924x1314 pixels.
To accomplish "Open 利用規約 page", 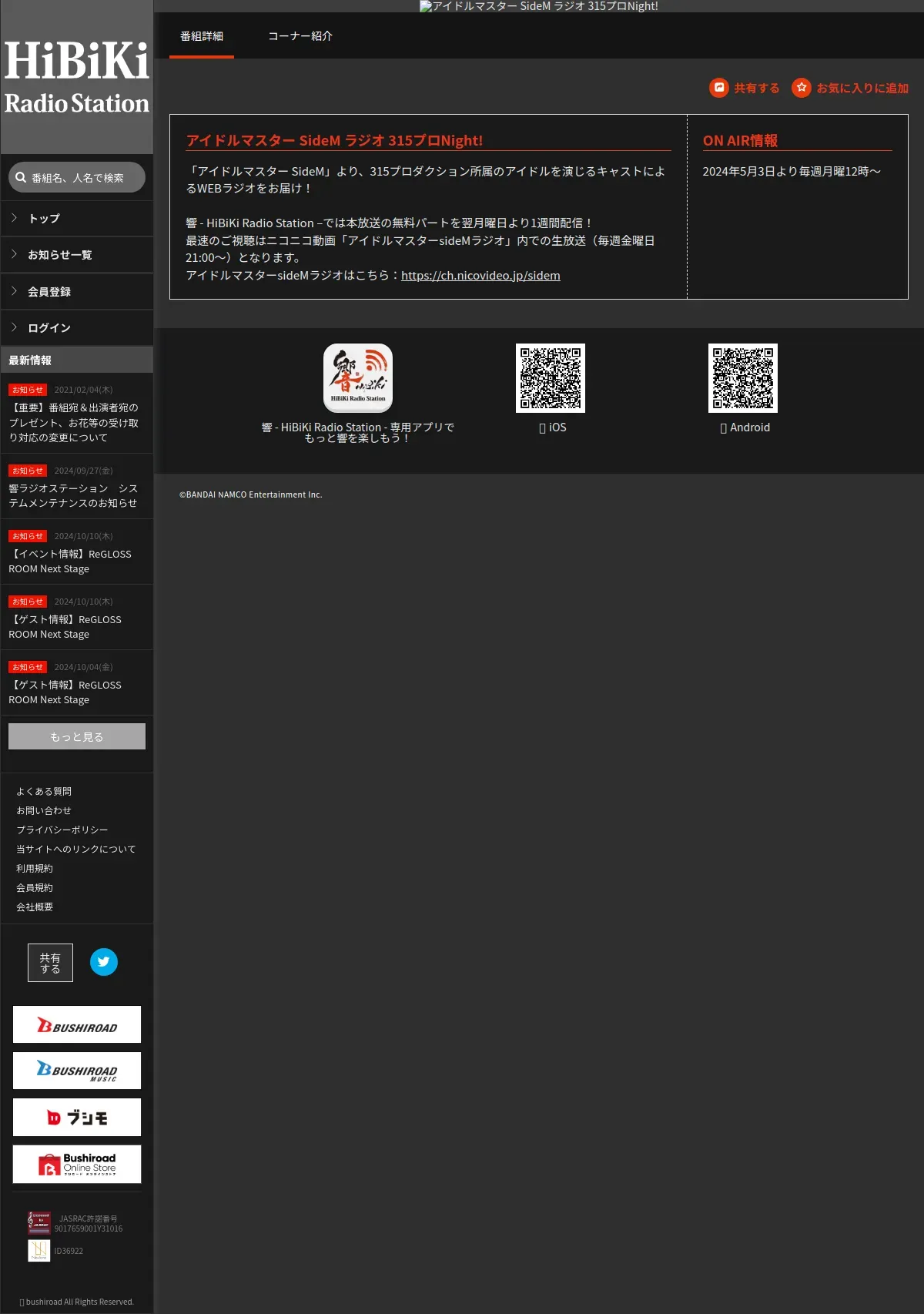I will [35, 869].
